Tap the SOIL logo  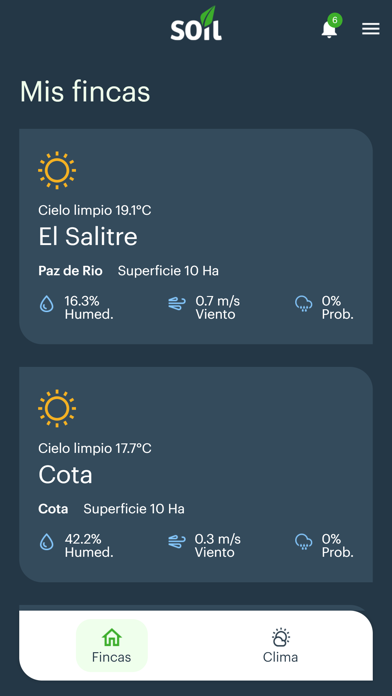tap(196, 24)
